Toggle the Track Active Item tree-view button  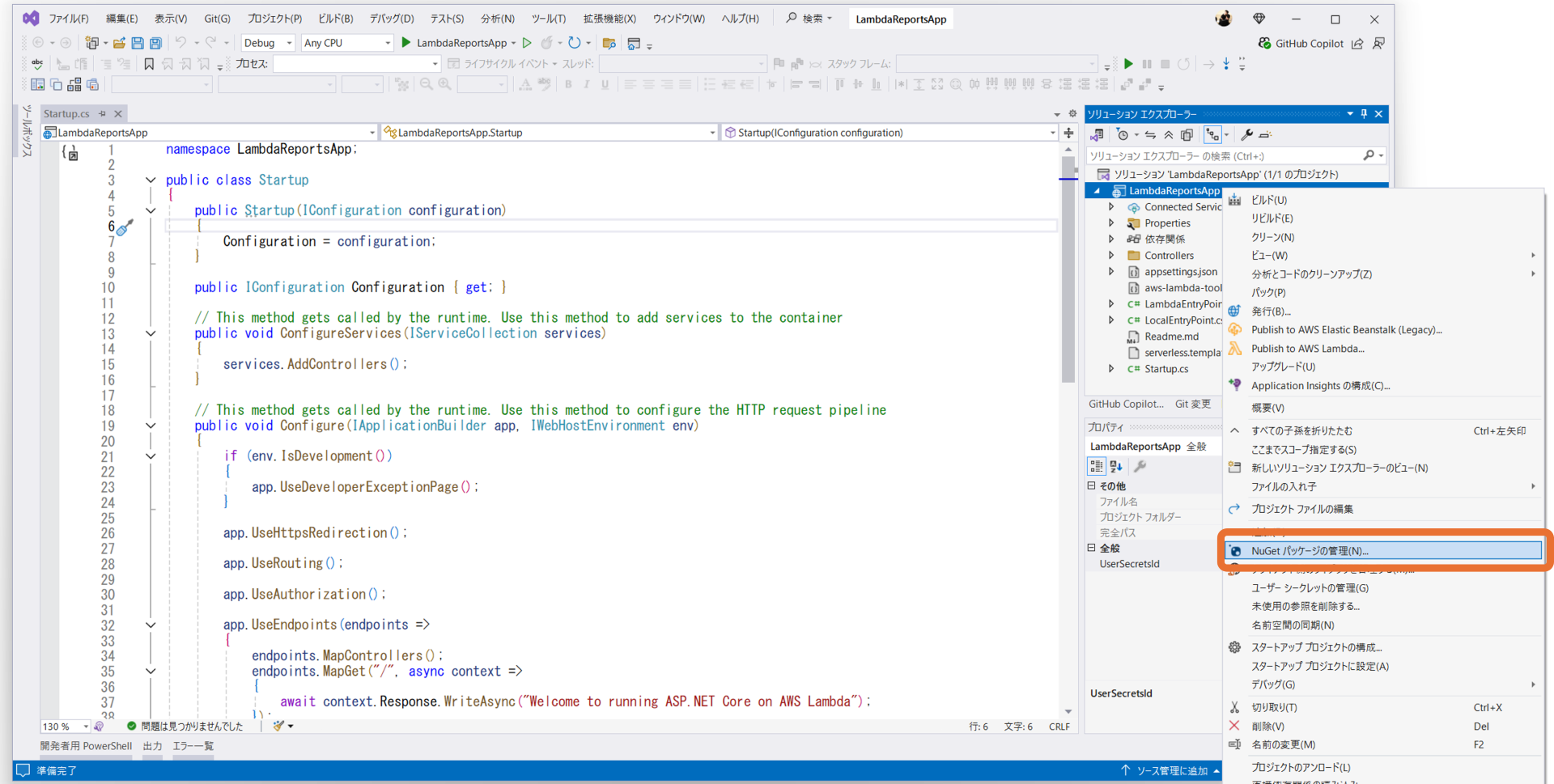pos(1212,135)
